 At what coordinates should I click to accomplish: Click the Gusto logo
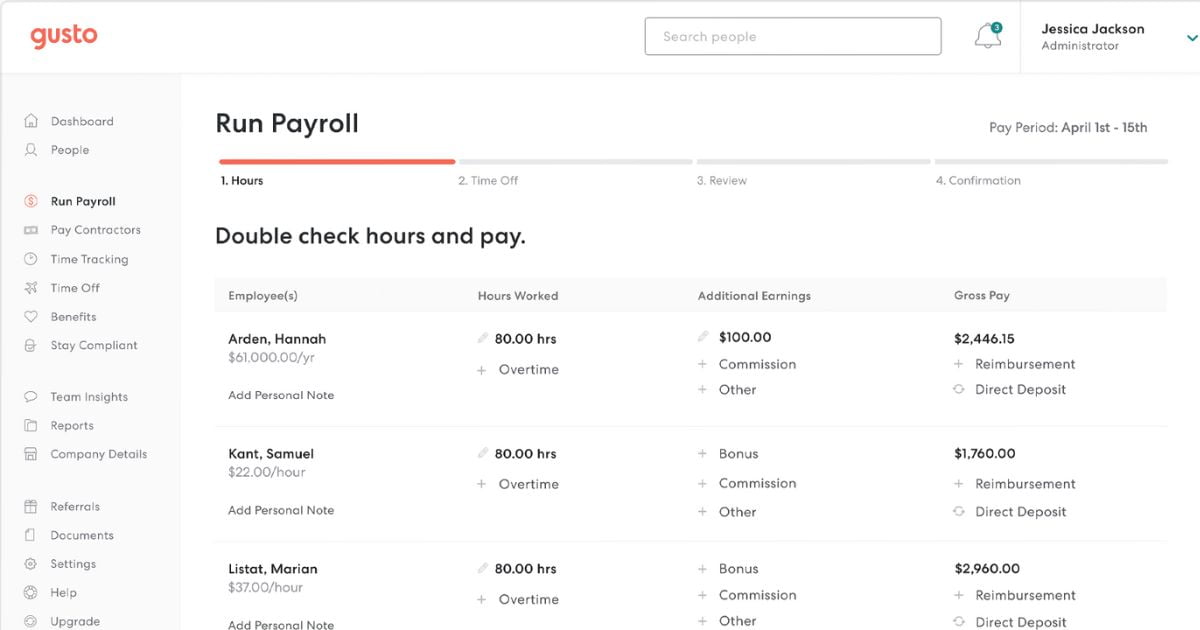(64, 36)
